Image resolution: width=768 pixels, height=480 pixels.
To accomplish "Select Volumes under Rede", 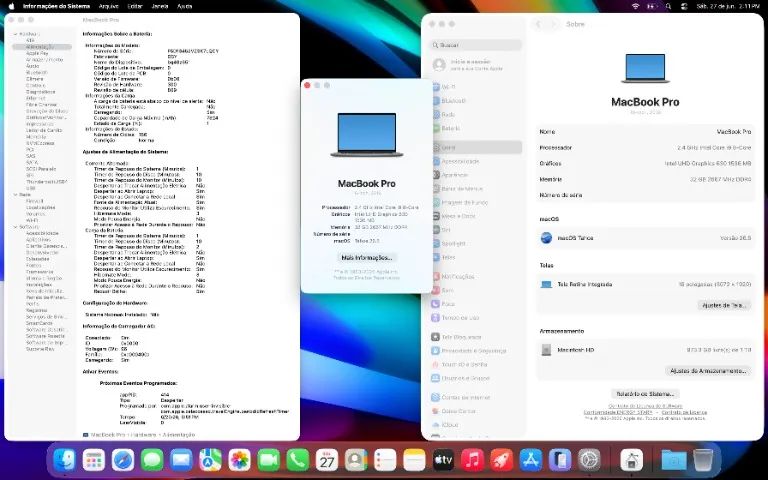I will [x=35, y=214].
